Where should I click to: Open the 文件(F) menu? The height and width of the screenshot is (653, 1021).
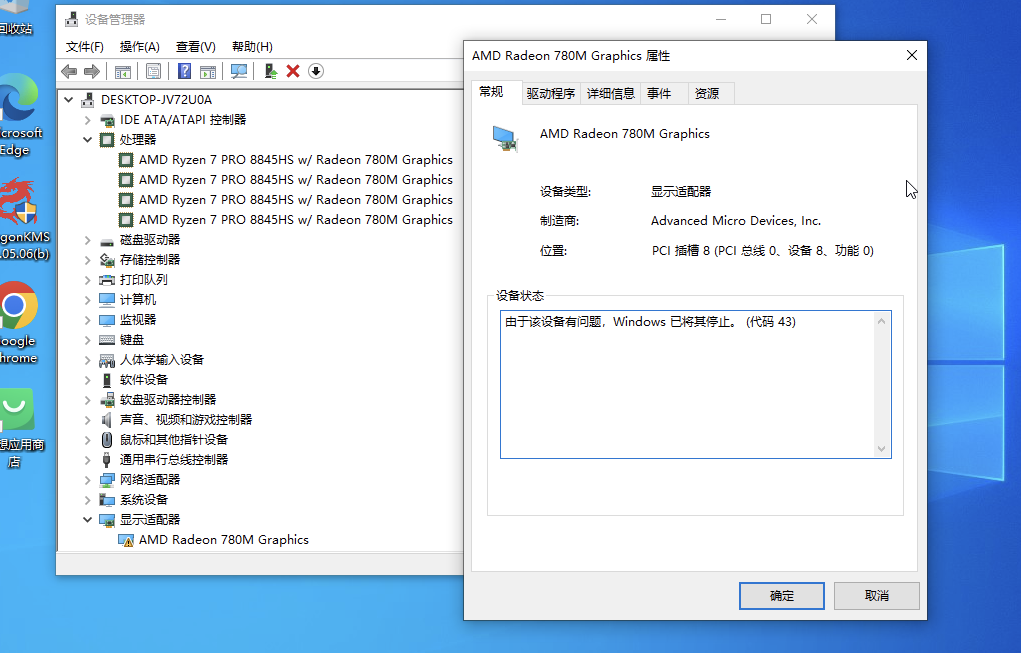tap(85, 47)
